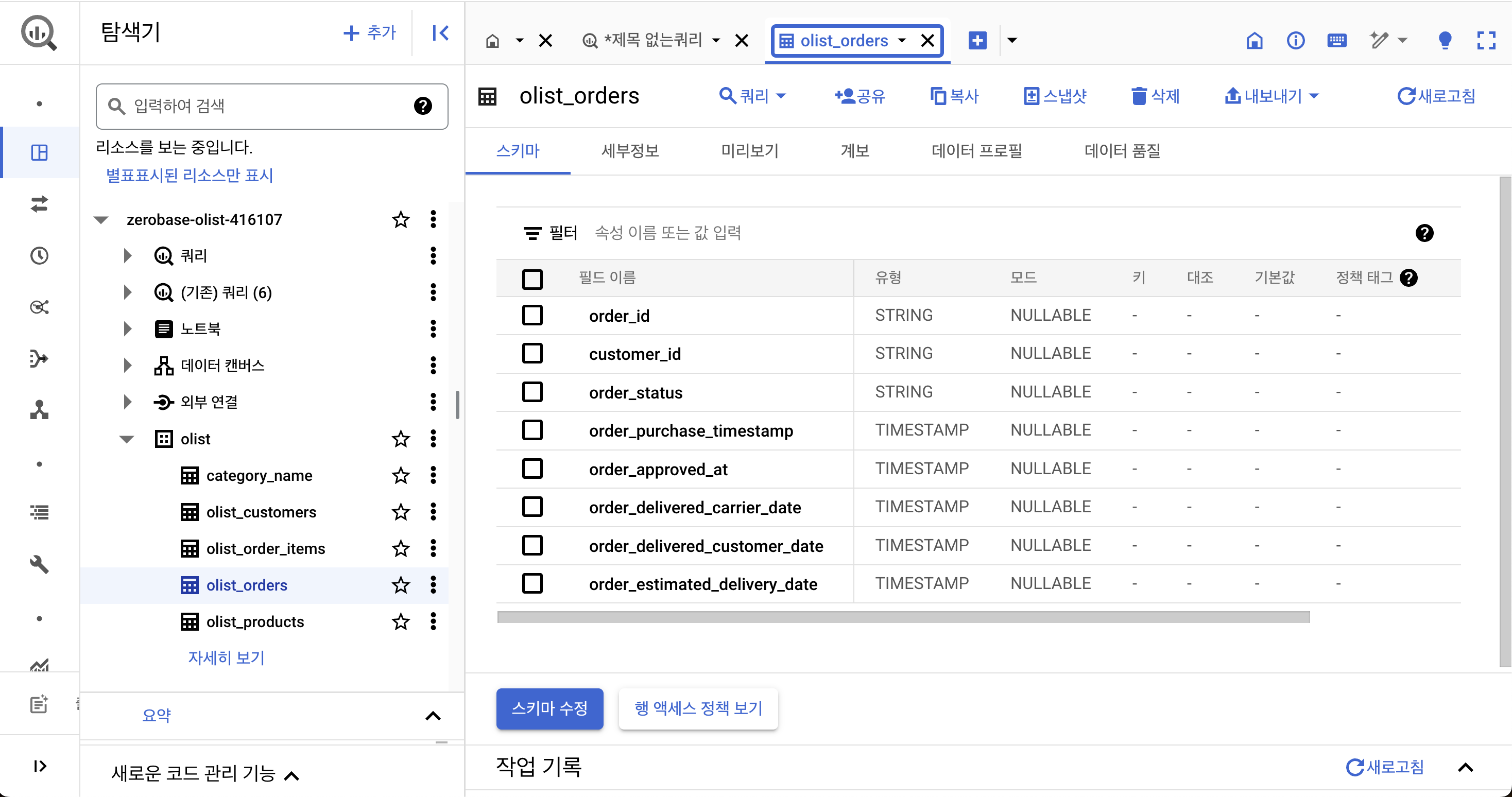Image resolution: width=1512 pixels, height=797 pixels.
Task: Click the lightbulb tips icon
Action: point(1445,41)
